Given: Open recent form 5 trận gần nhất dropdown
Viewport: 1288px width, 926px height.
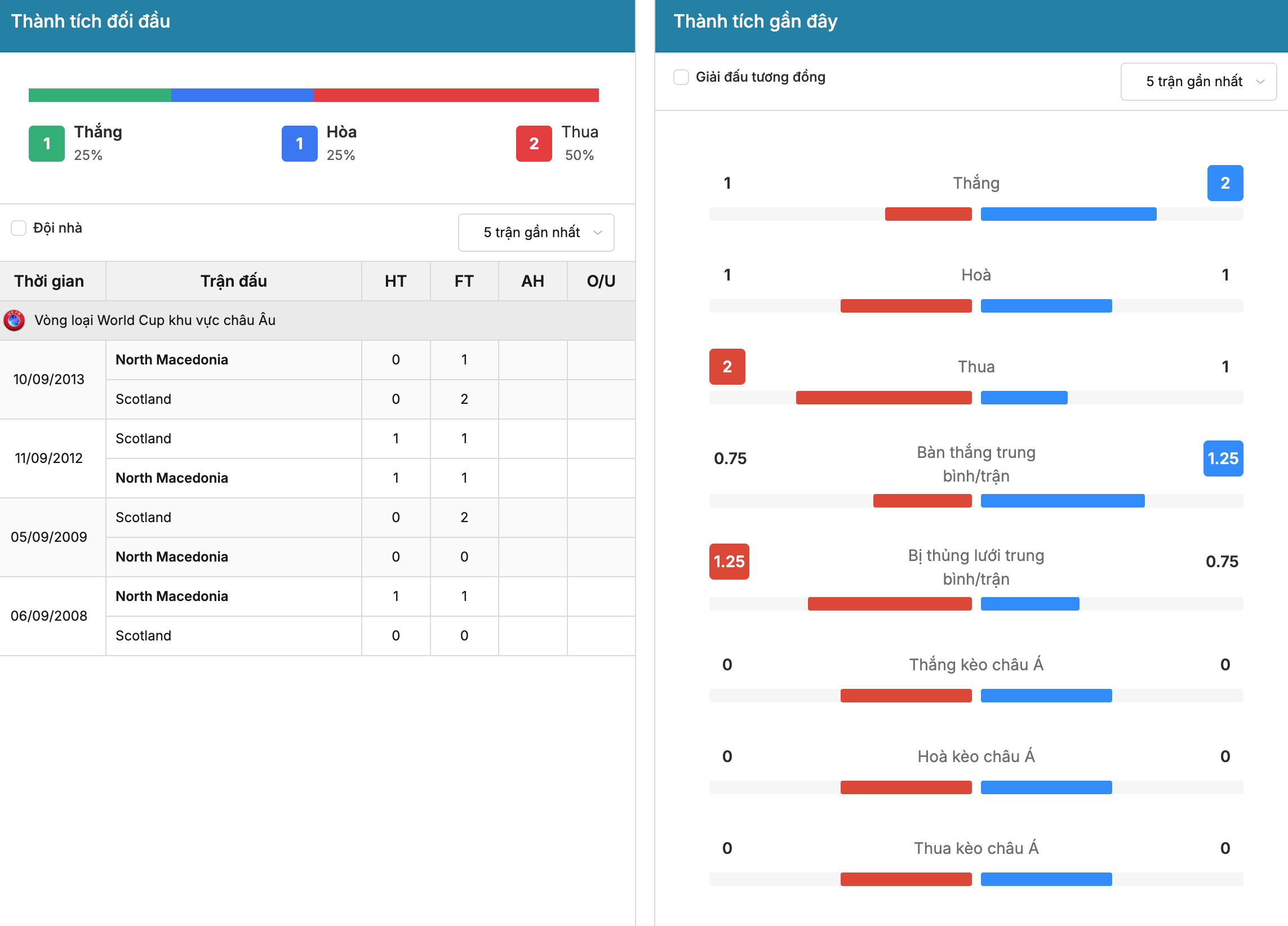Looking at the screenshot, I should tap(1198, 81).
